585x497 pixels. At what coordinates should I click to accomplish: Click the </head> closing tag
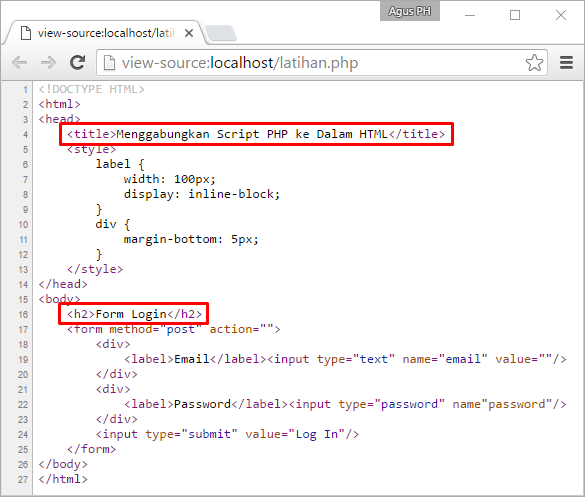[63, 284]
